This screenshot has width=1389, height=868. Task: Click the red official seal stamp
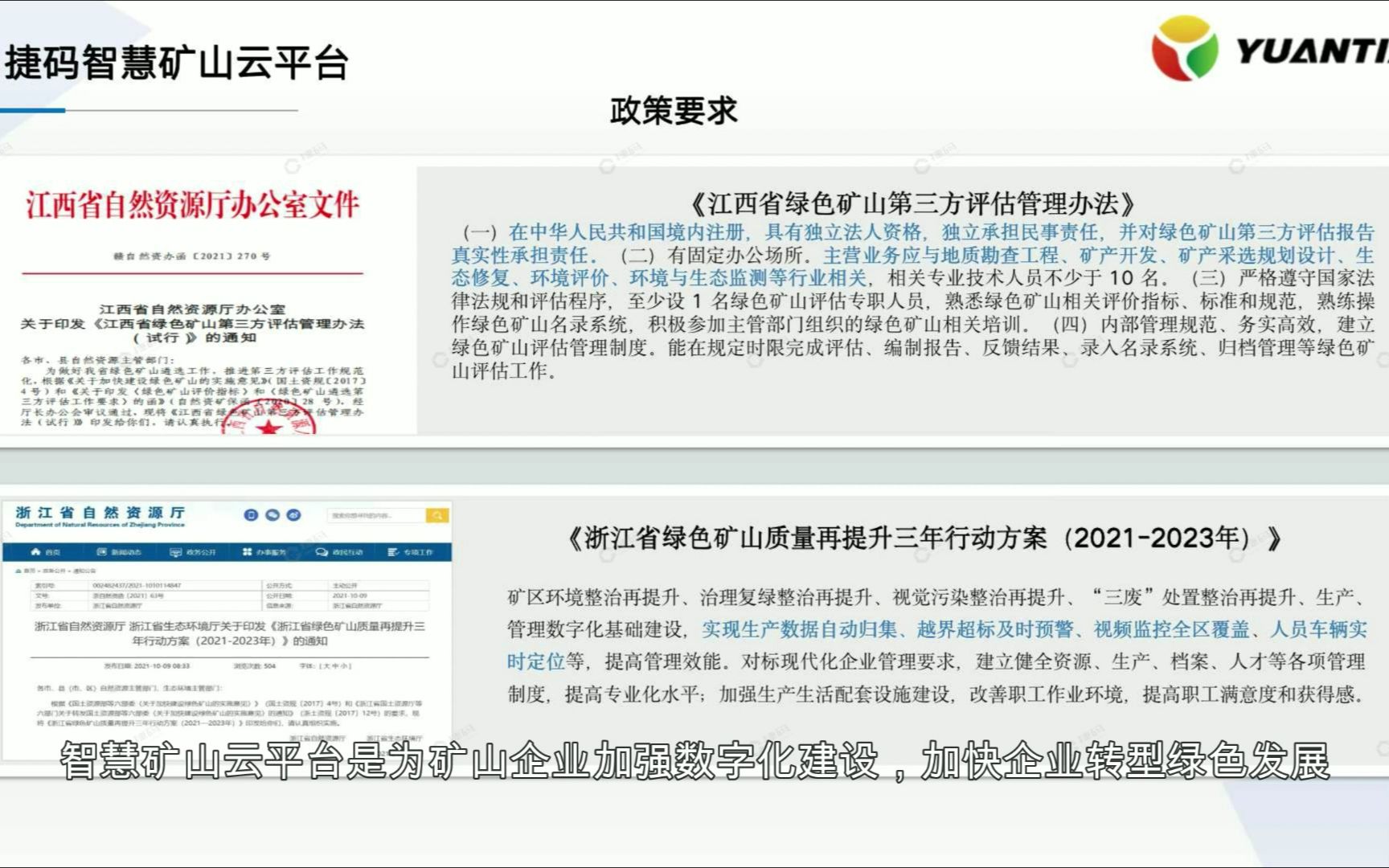[x=269, y=418]
